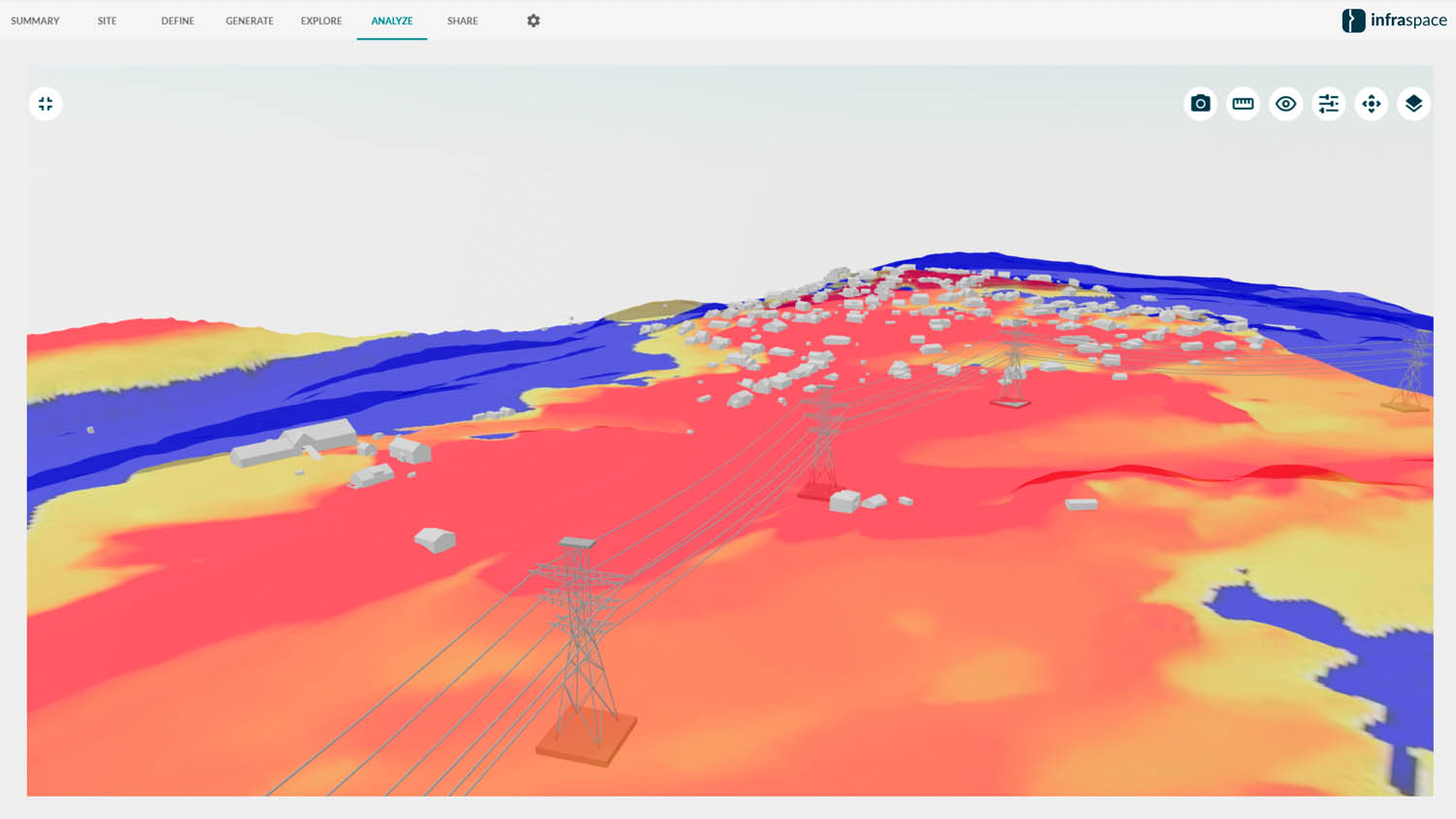Open the map layers panel
The image size is (1456, 819).
1414,104
